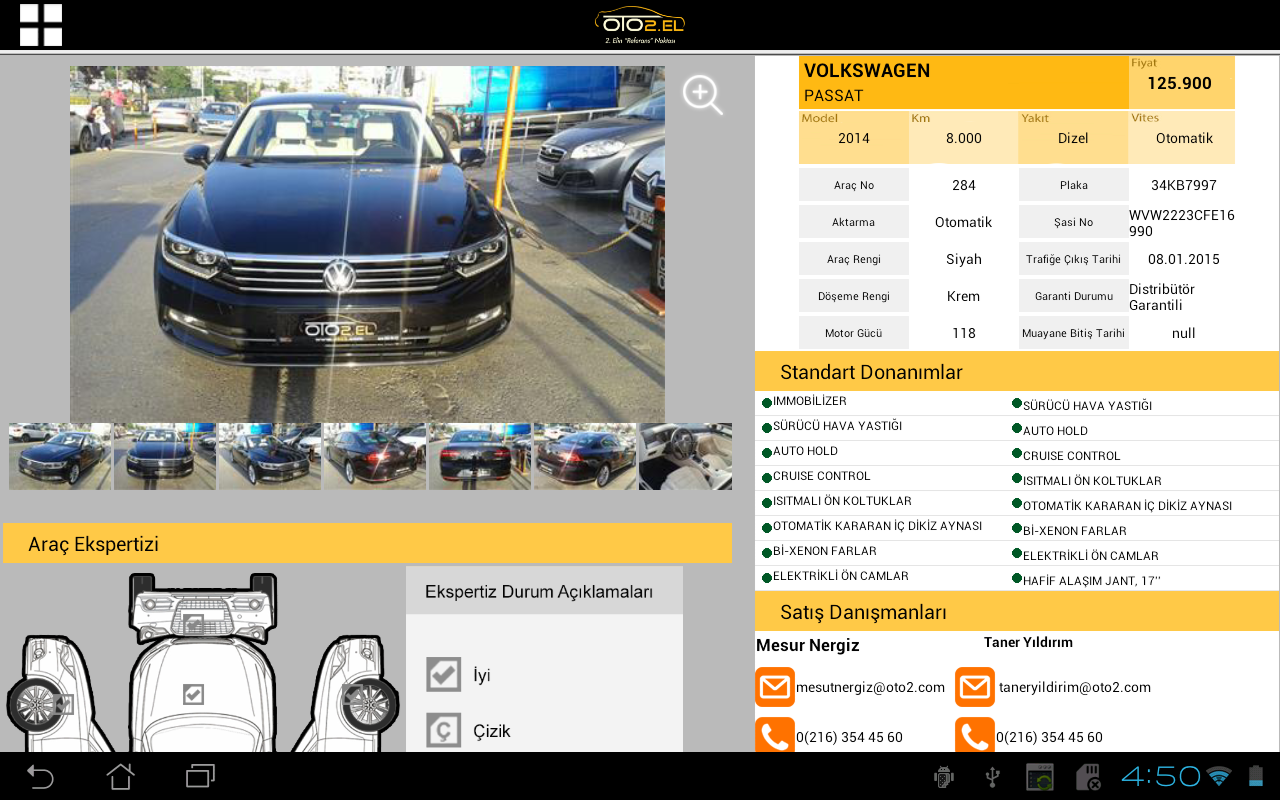Image resolution: width=1280 pixels, height=800 pixels.
Task: Select third thumbnail with open hood
Action: click(x=270, y=456)
